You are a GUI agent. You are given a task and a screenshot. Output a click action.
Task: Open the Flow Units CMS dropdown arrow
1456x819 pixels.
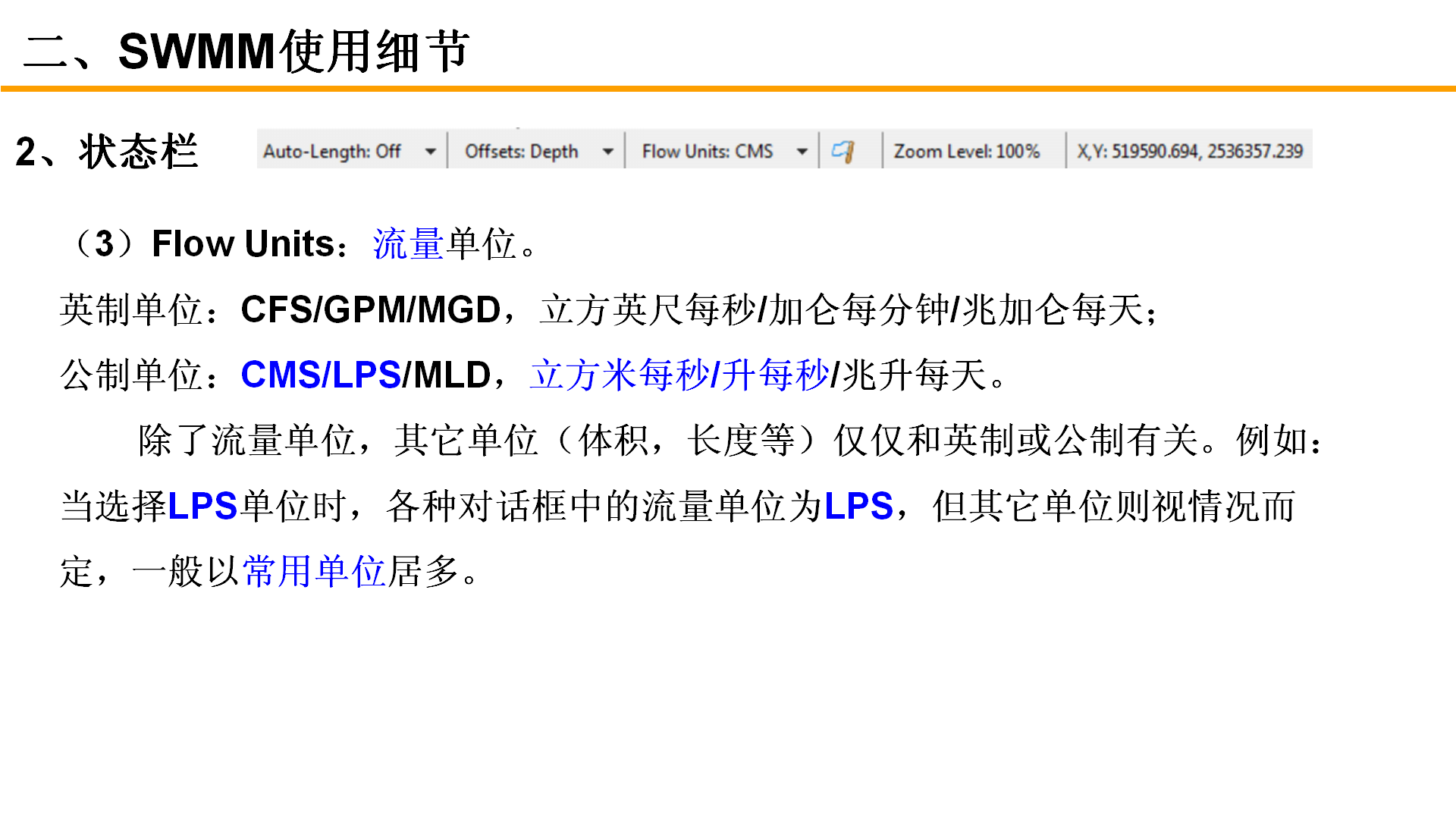802,152
